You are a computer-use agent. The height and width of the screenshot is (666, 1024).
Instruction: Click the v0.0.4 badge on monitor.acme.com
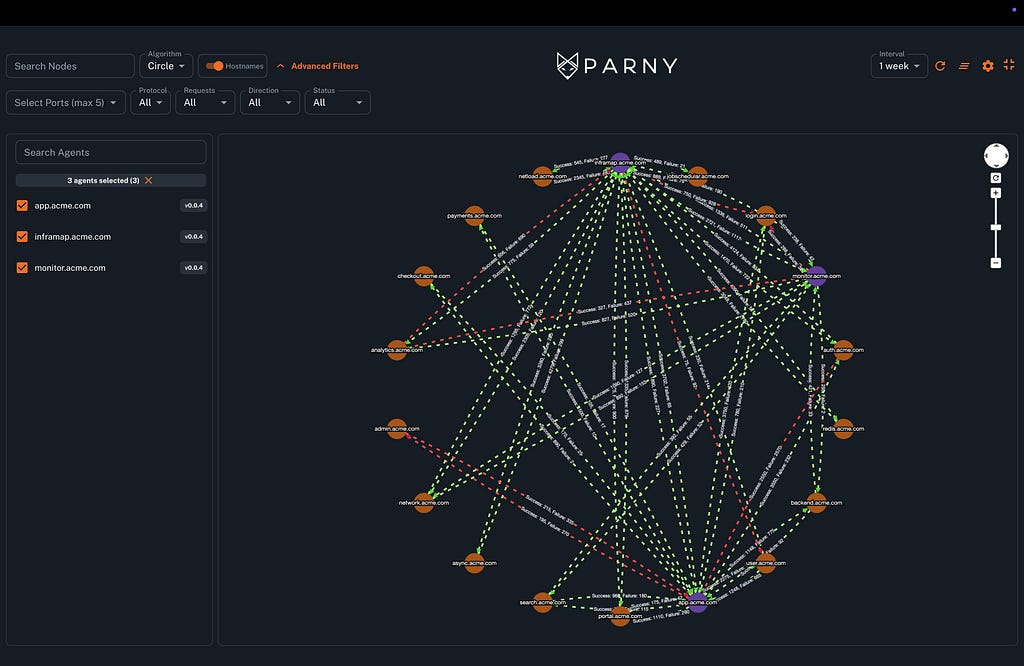(193, 268)
